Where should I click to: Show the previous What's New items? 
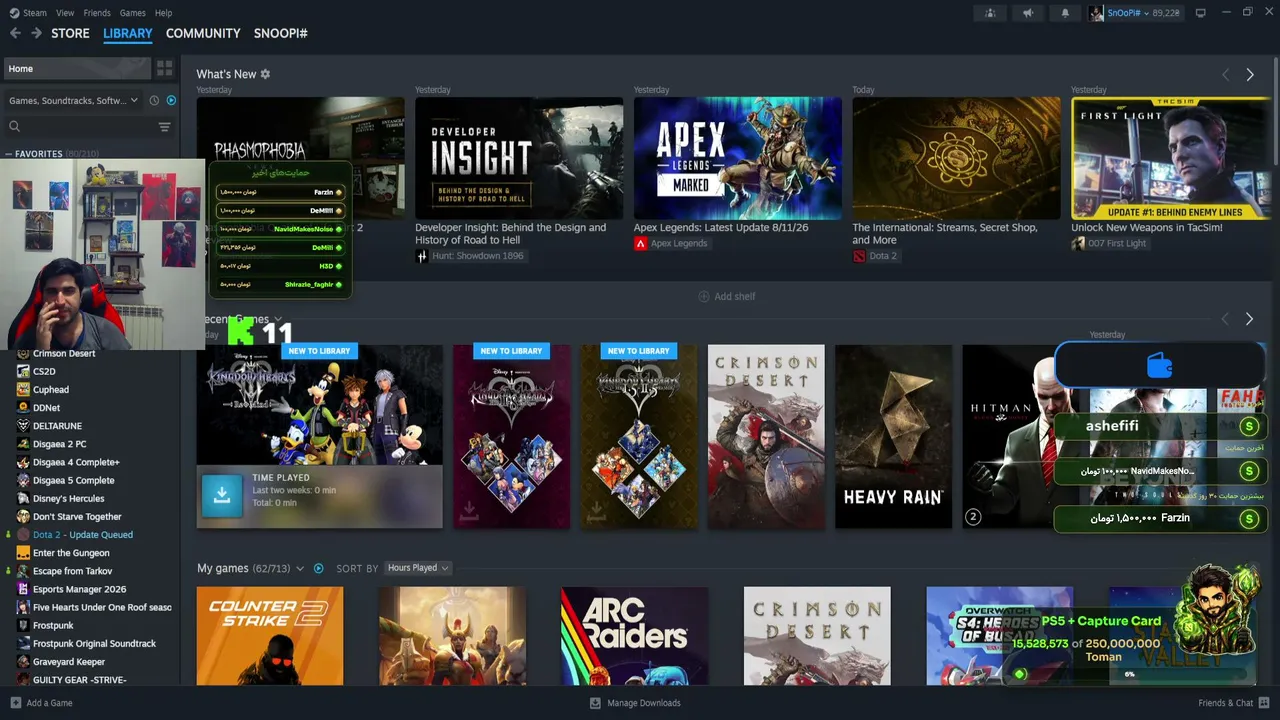(1225, 75)
